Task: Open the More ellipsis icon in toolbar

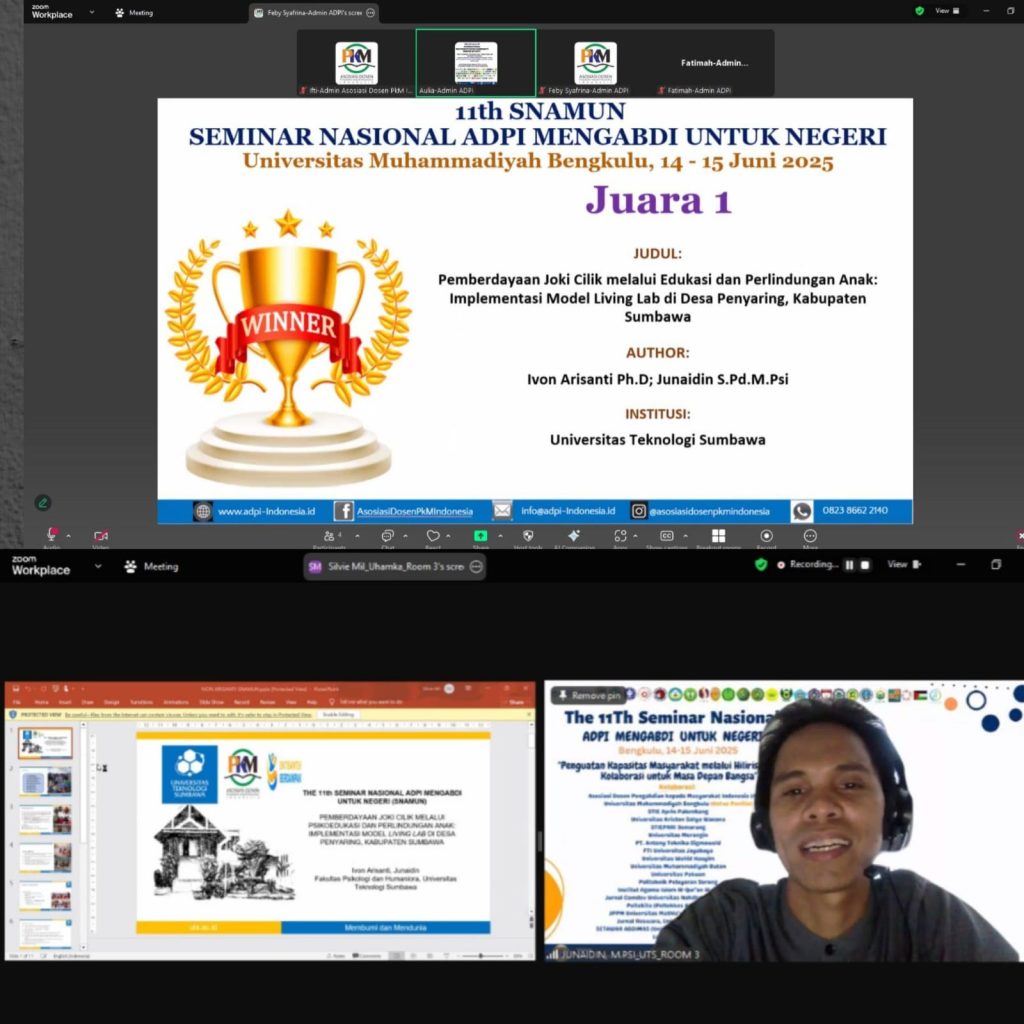Action: coord(810,536)
